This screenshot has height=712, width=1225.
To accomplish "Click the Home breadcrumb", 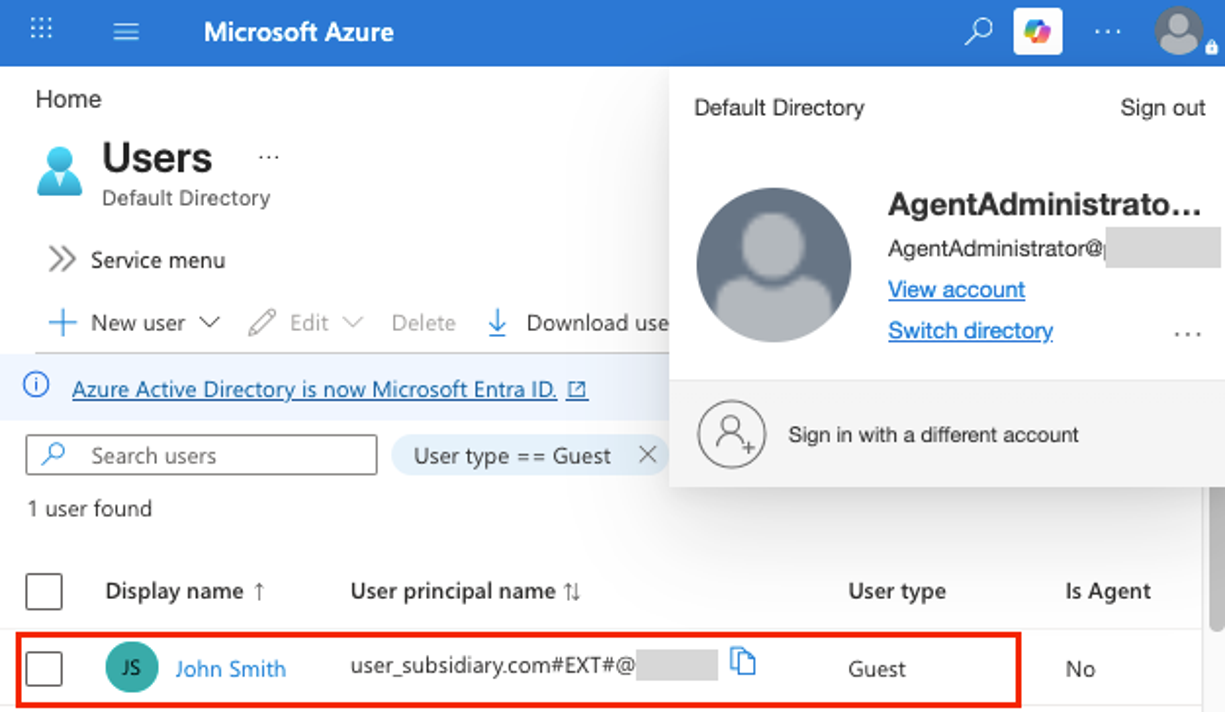I will tap(68, 99).
